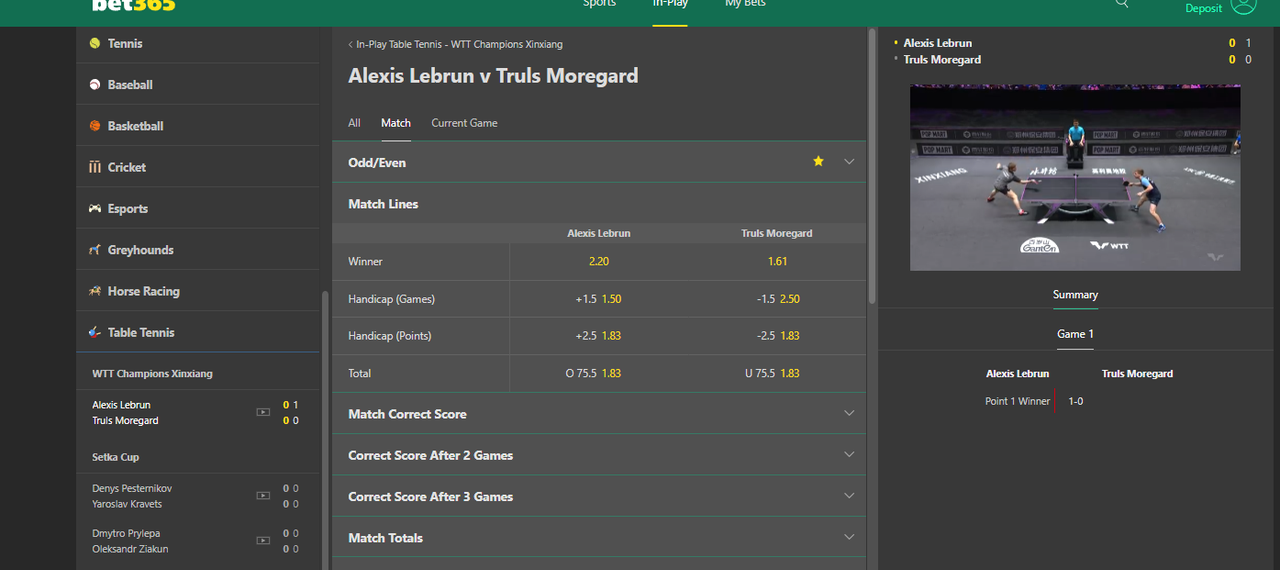
Task: Click the bet365 logo
Action: pos(134,5)
